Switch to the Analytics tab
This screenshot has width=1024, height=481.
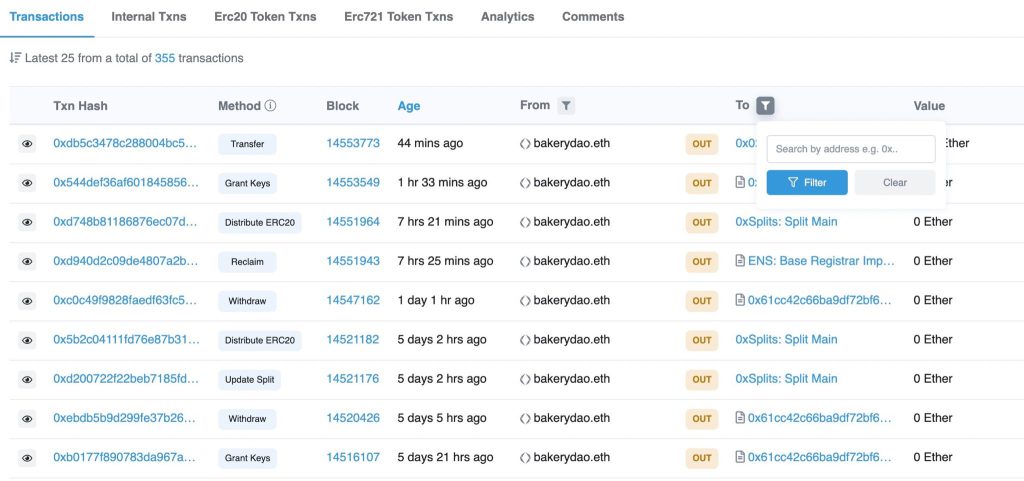point(507,17)
